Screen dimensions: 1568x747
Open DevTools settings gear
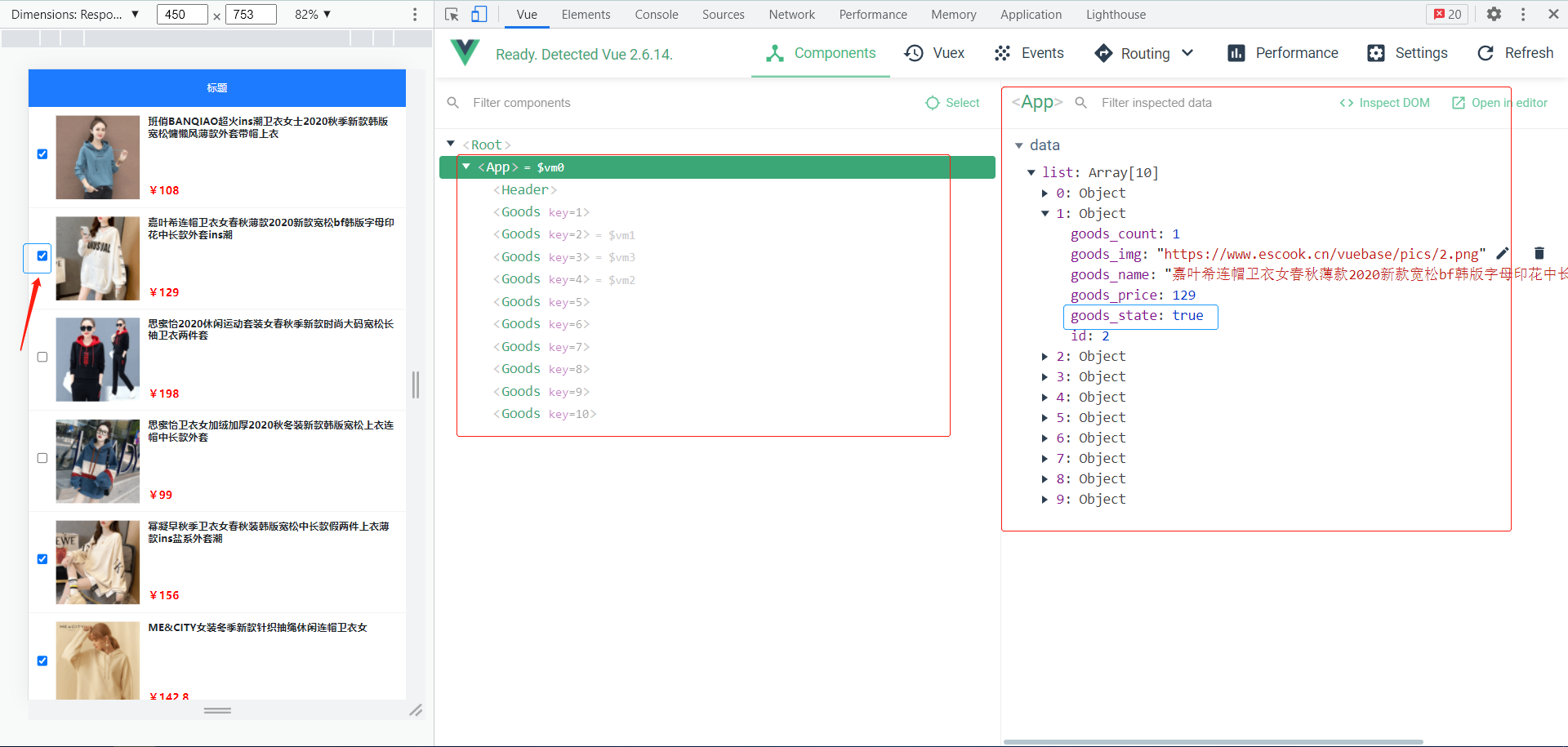pyautogui.click(x=1494, y=14)
